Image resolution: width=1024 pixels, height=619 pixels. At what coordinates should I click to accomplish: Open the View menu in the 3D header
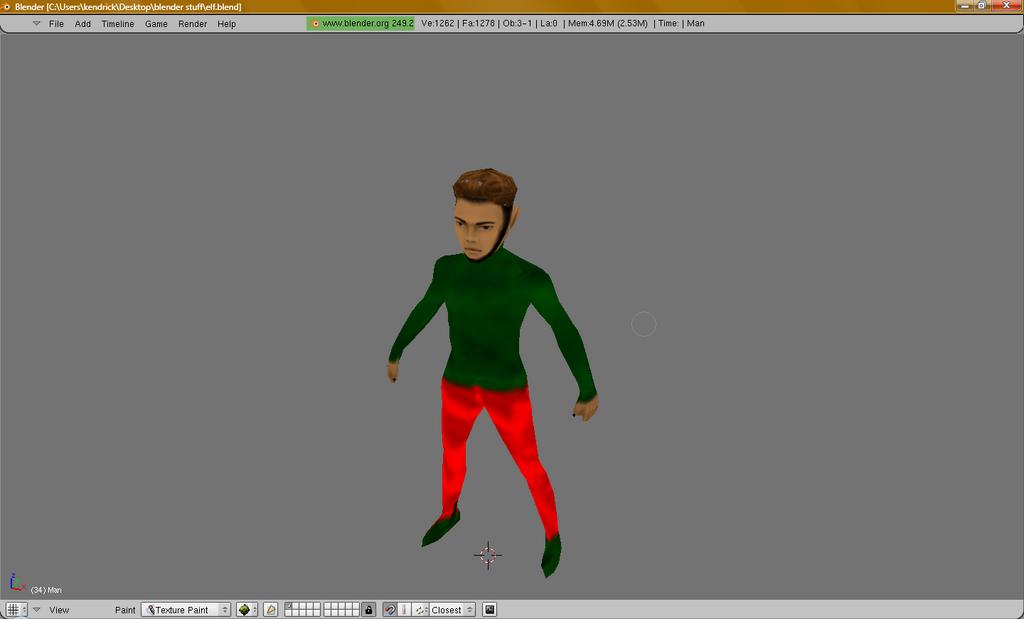point(59,610)
